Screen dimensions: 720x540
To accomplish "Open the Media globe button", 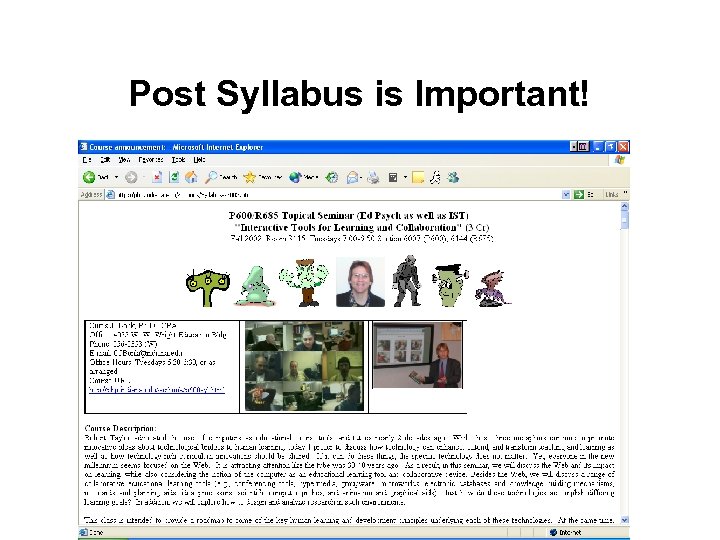I will point(304,177).
